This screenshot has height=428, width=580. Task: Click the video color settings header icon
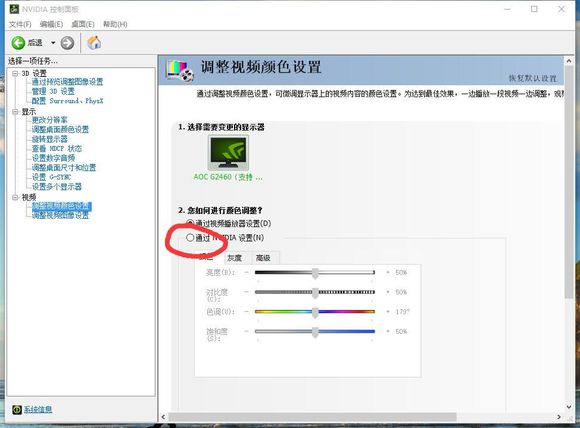tap(180, 70)
